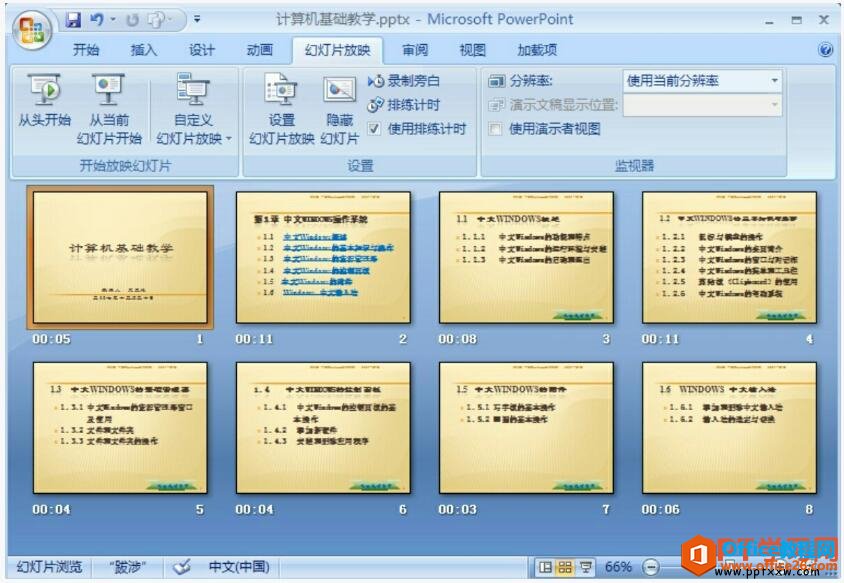Open the undo history dropdown arrow
Screen dimensions: 844x583
(x=113, y=20)
